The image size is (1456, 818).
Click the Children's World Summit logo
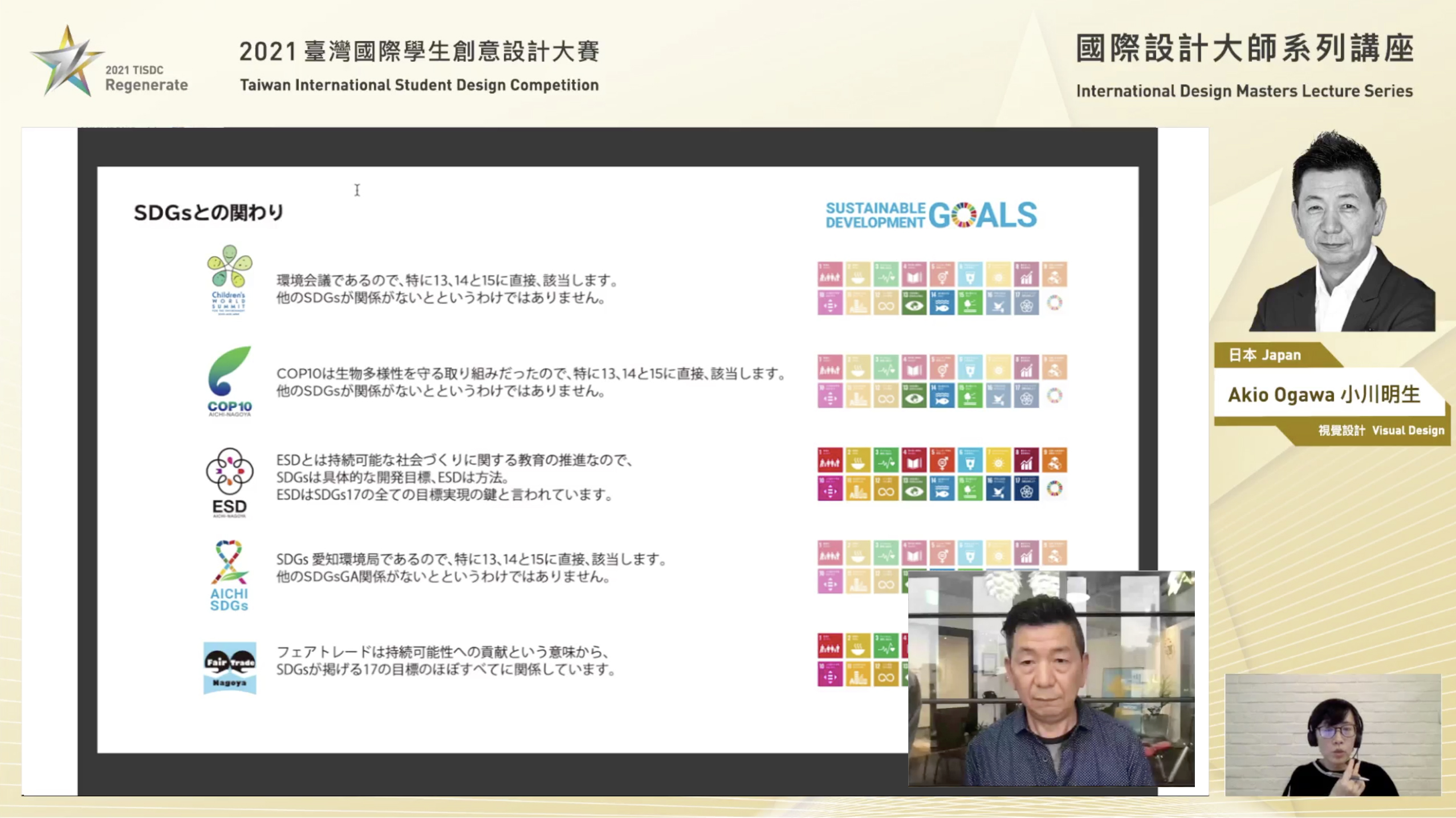(x=229, y=279)
